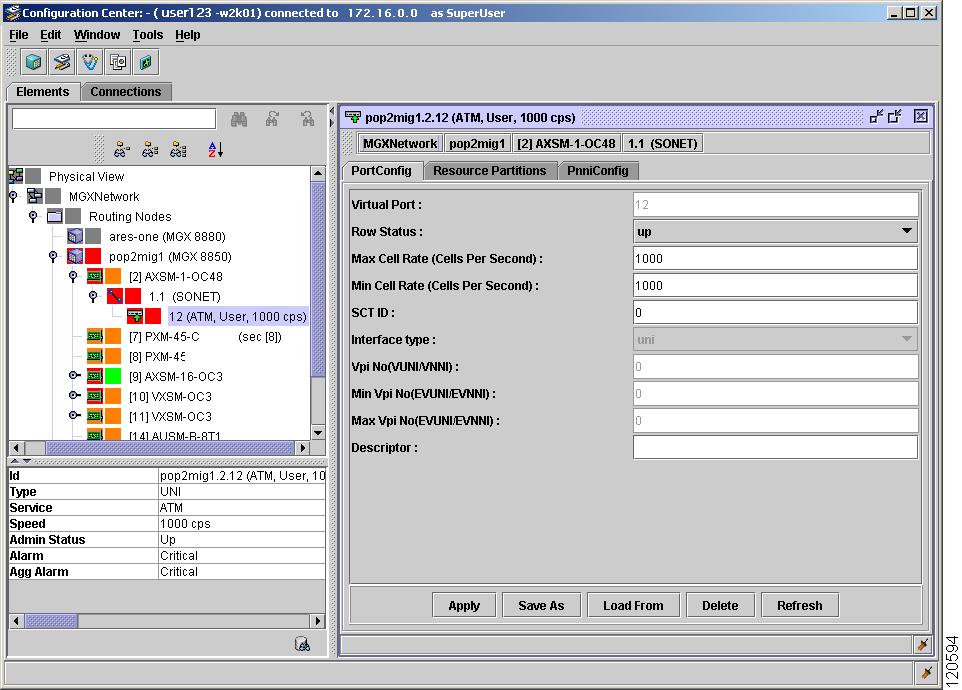Click the port icon in the pop2mig1.2.12 title bar
962x690 pixels.
353,117
